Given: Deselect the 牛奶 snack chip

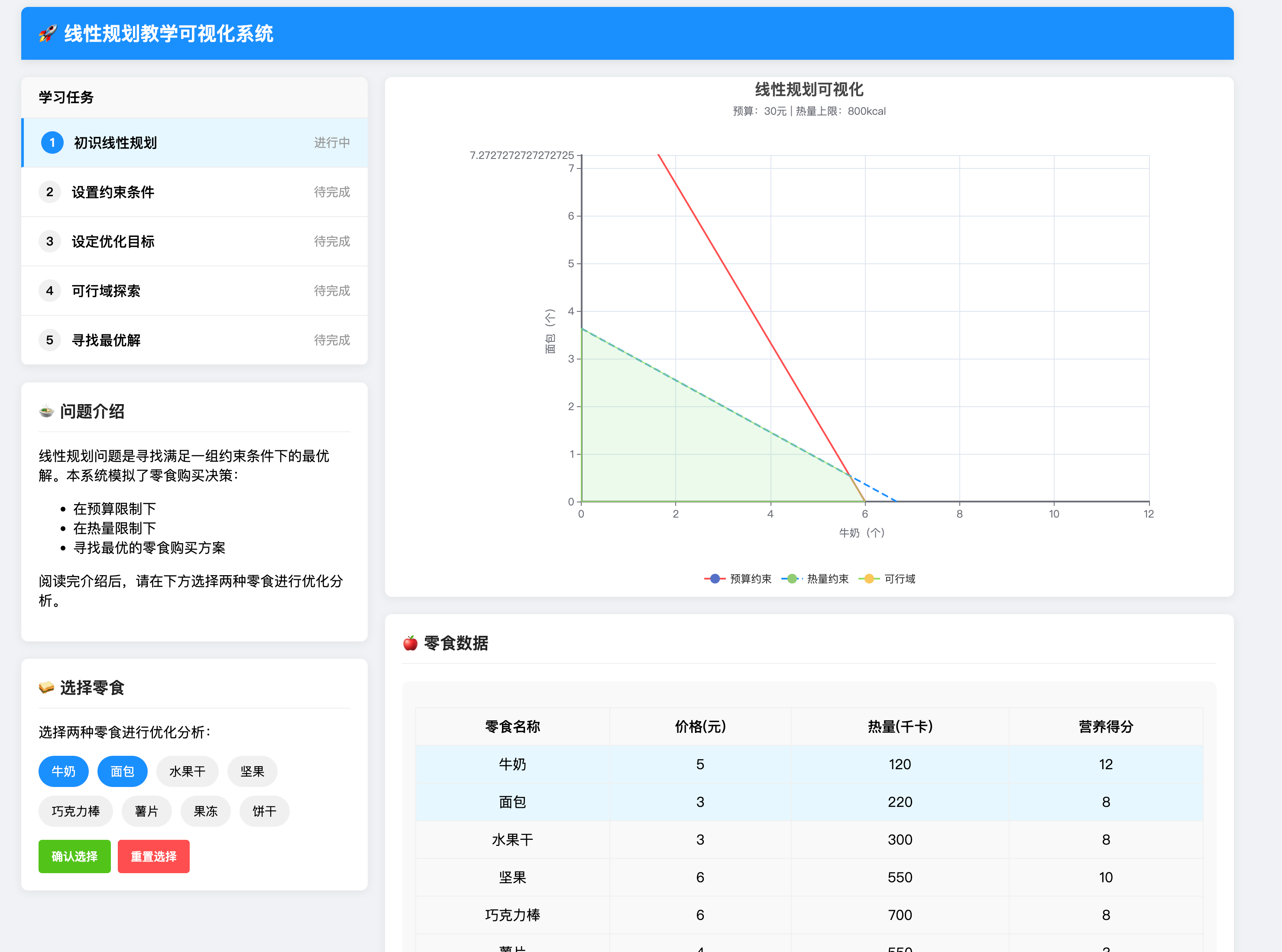Looking at the screenshot, I should click(x=63, y=771).
